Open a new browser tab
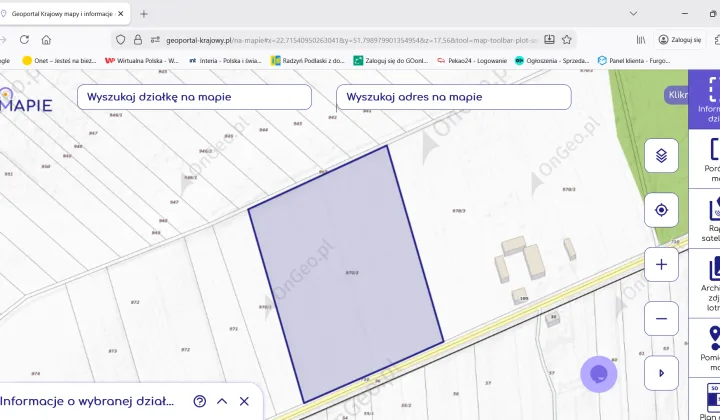Viewport: 720px width, 420px height. click(144, 14)
